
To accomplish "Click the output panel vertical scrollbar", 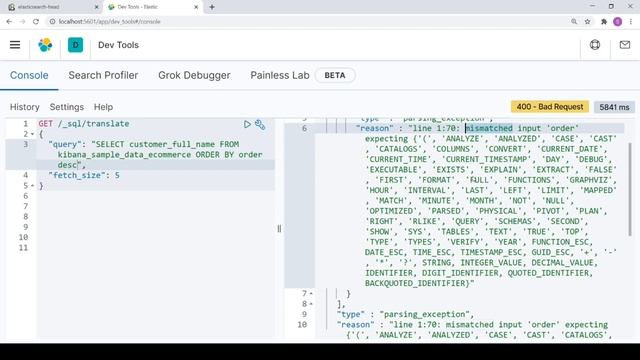I will (x=630, y=190).
